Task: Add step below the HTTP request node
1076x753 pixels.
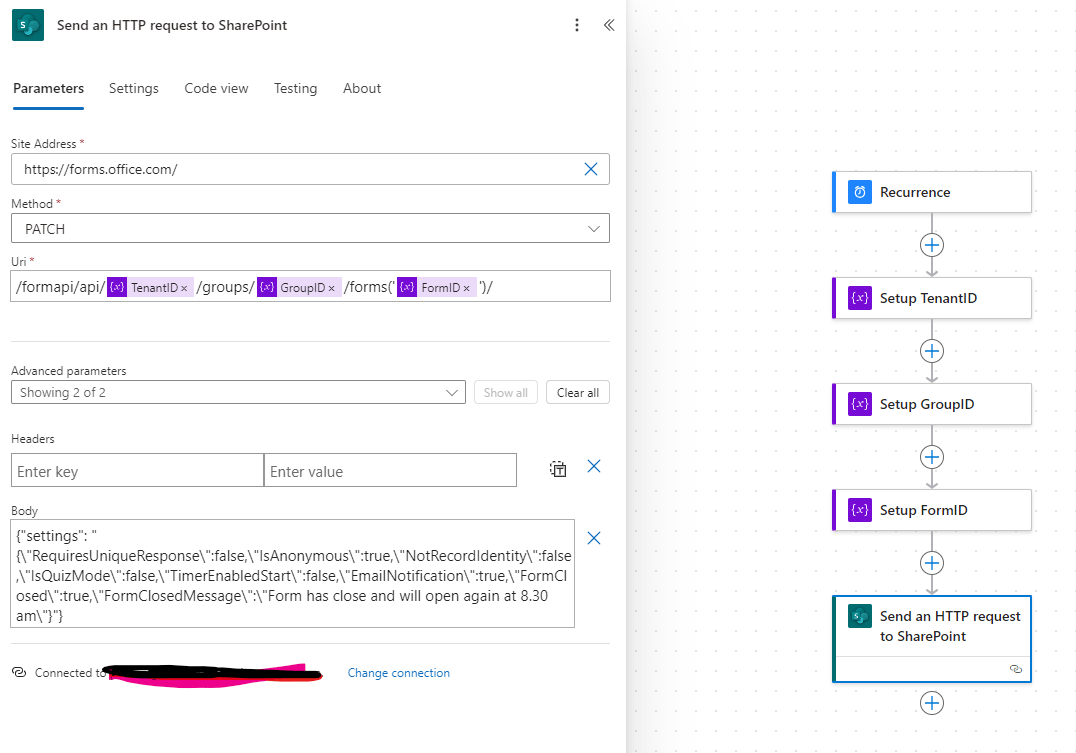Action: pyautogui.click(x=932, y=704)
